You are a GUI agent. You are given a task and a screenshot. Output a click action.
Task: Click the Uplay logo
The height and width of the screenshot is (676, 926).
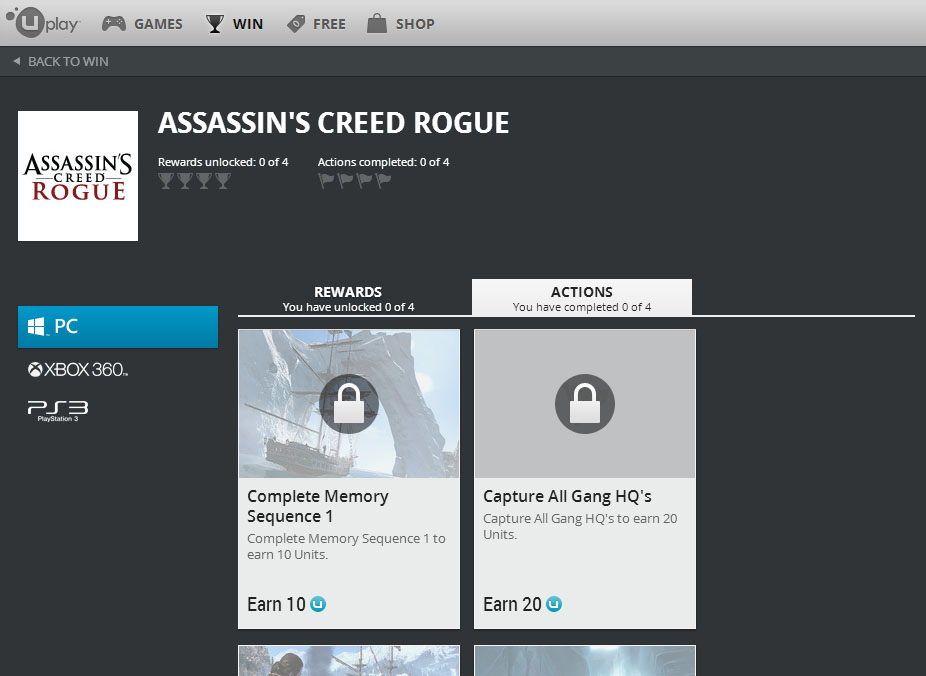pos(40,23)
